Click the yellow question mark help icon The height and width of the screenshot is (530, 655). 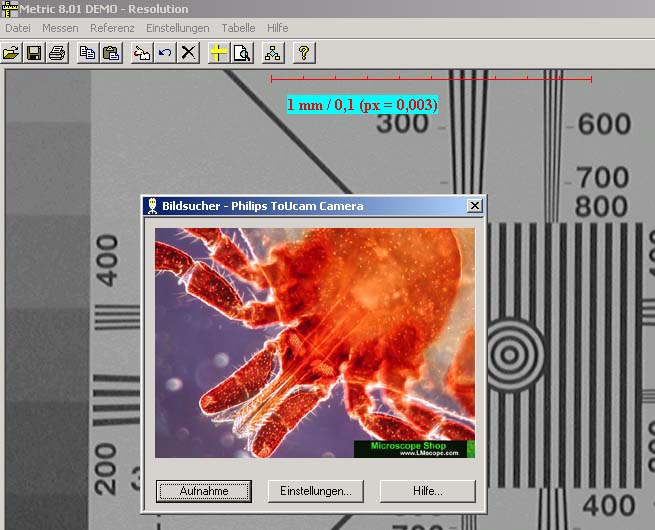[304, 53]
